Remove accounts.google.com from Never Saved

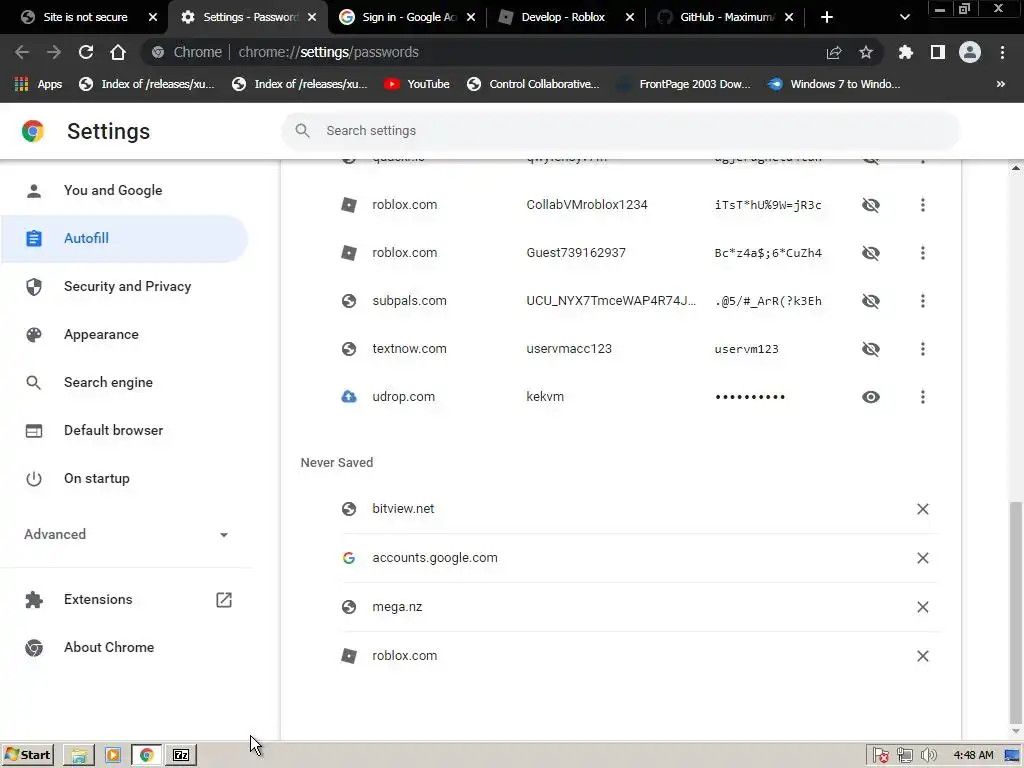[x=923, y=558]
